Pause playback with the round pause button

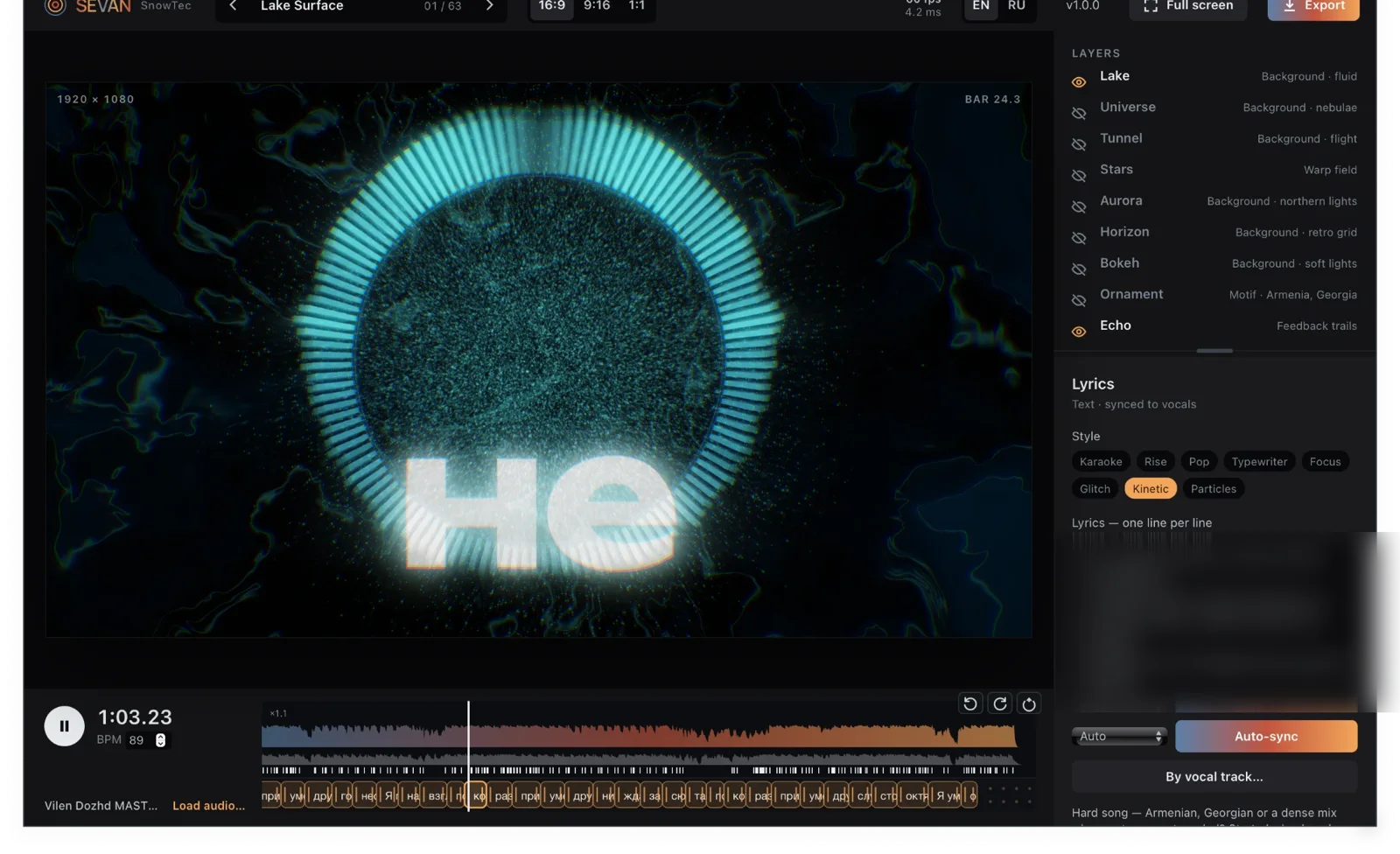point(64,726)
